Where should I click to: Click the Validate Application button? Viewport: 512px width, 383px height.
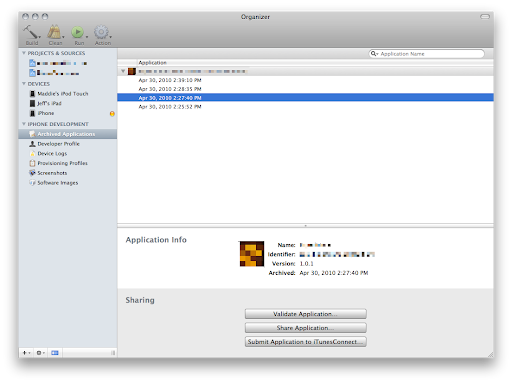[x=305, y=314]
